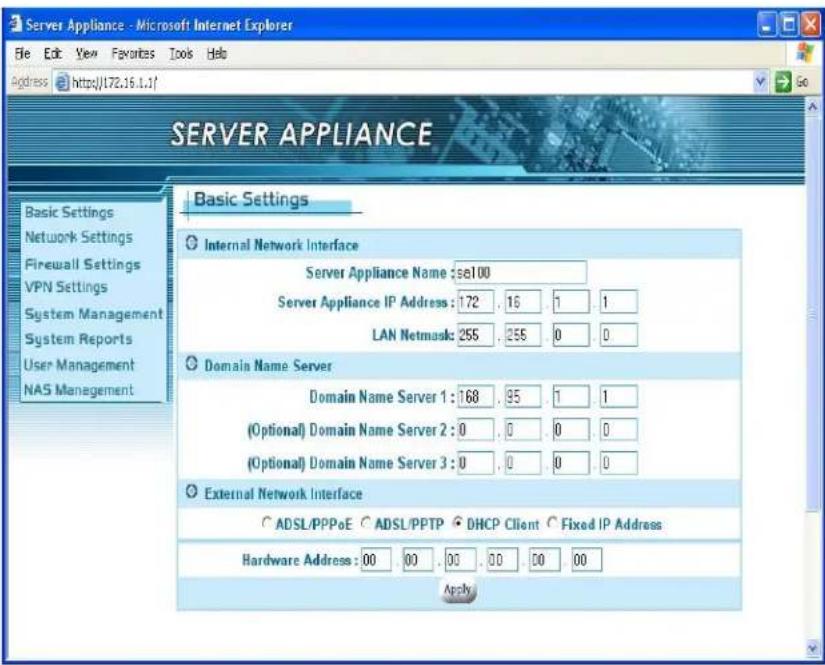Click the first Hardware Address byte field
The height and width of the screenshot is (665, 825).
point(376,559)
